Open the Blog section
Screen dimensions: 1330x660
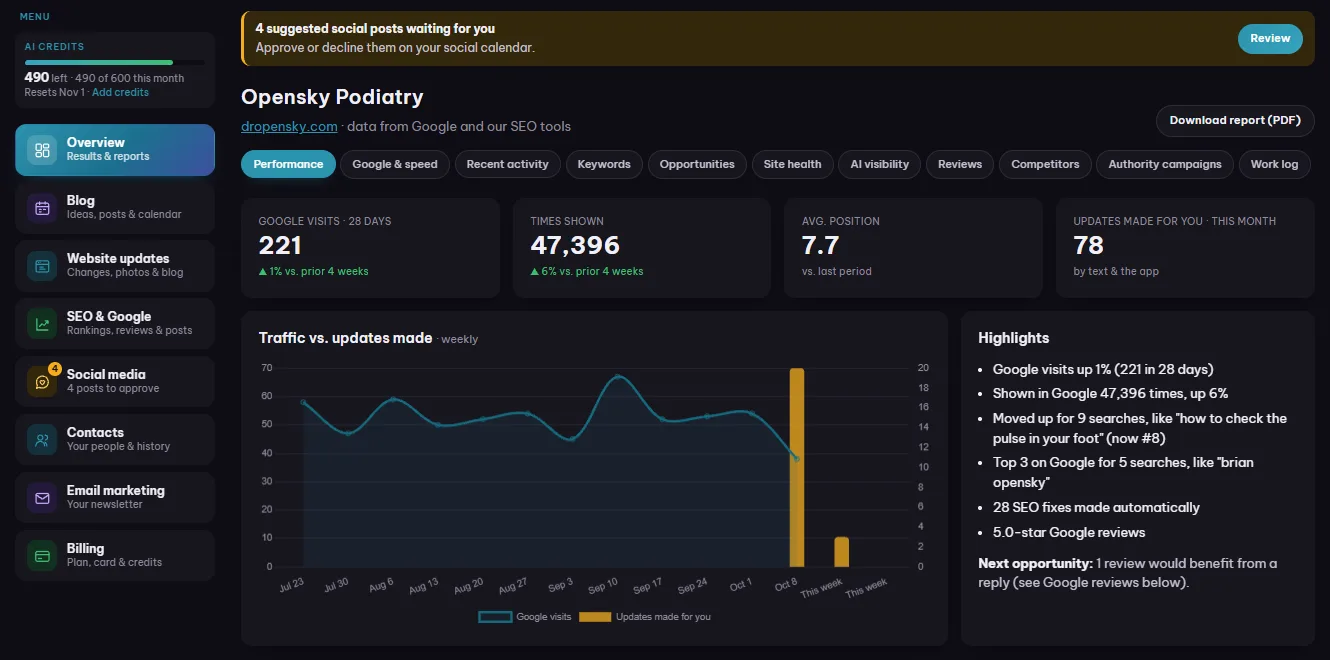[115, 208]
